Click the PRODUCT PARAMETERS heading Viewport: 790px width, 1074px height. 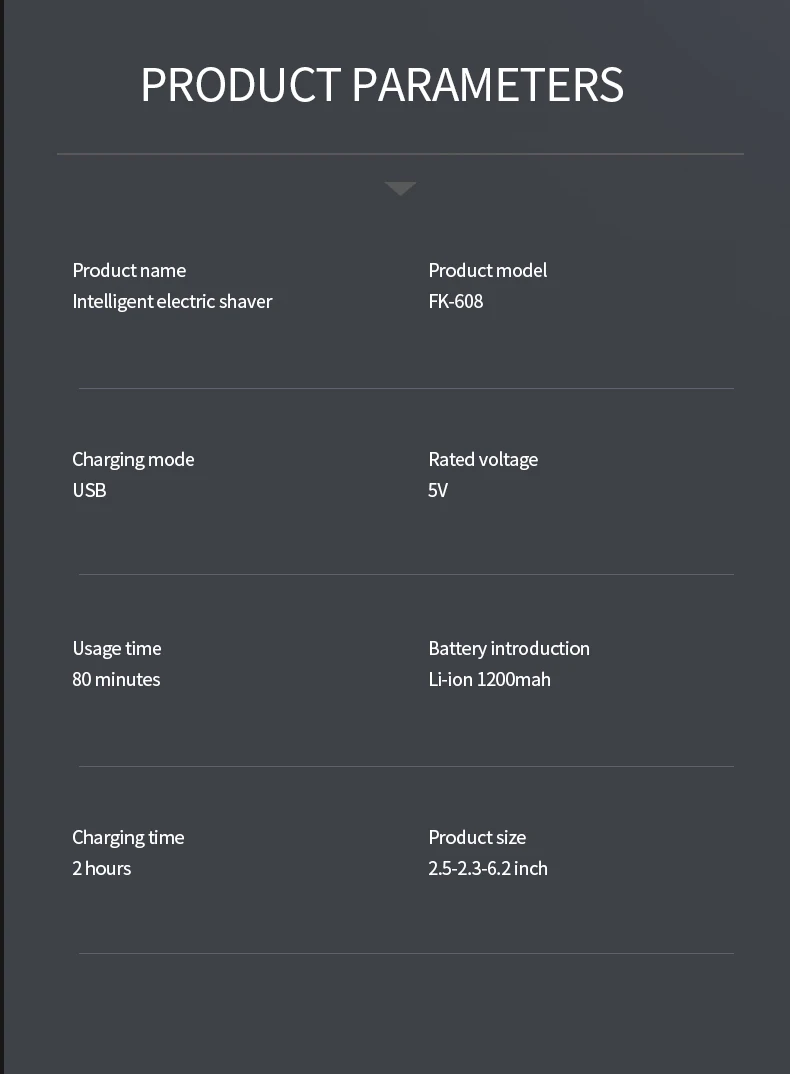[382, 85]
